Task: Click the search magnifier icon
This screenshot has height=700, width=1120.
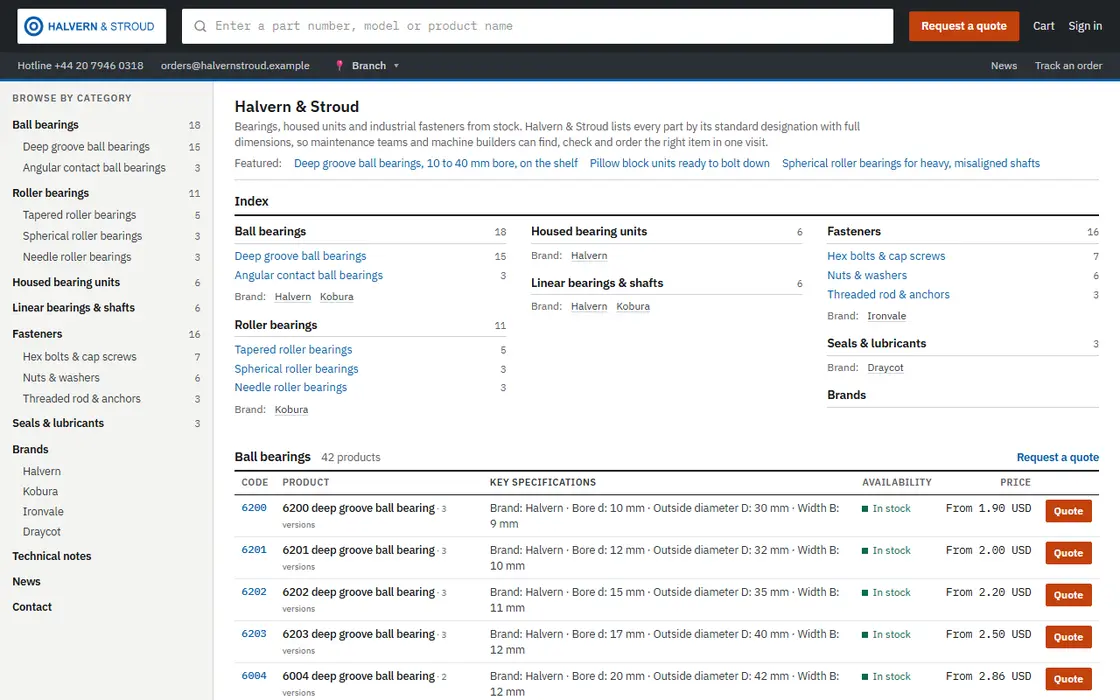Action: tap(201, 26)
